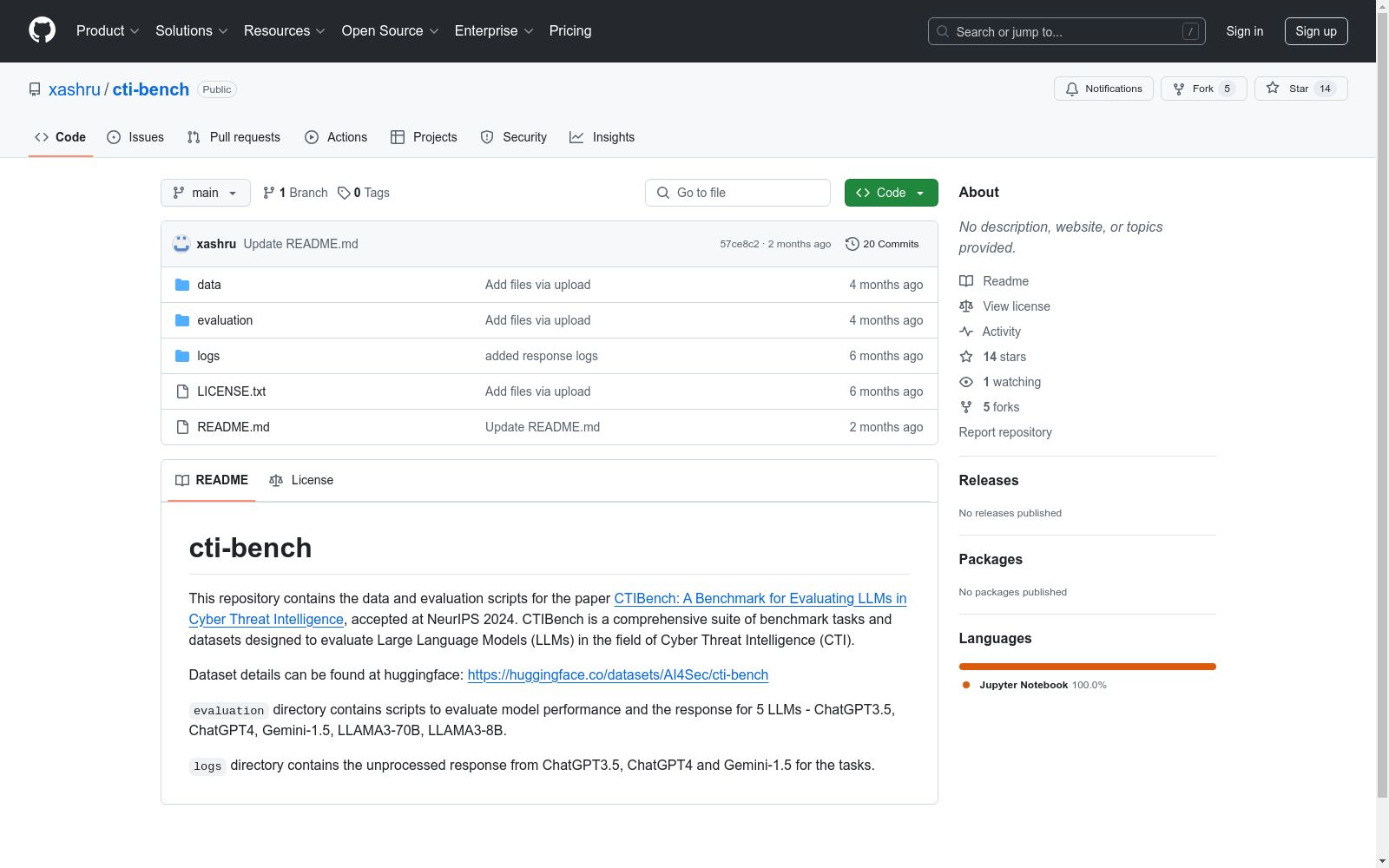Viewport: 1389px width, 868px height.
Task: Click the tag icon beside 0 Tags
Action: pos(344,193)
